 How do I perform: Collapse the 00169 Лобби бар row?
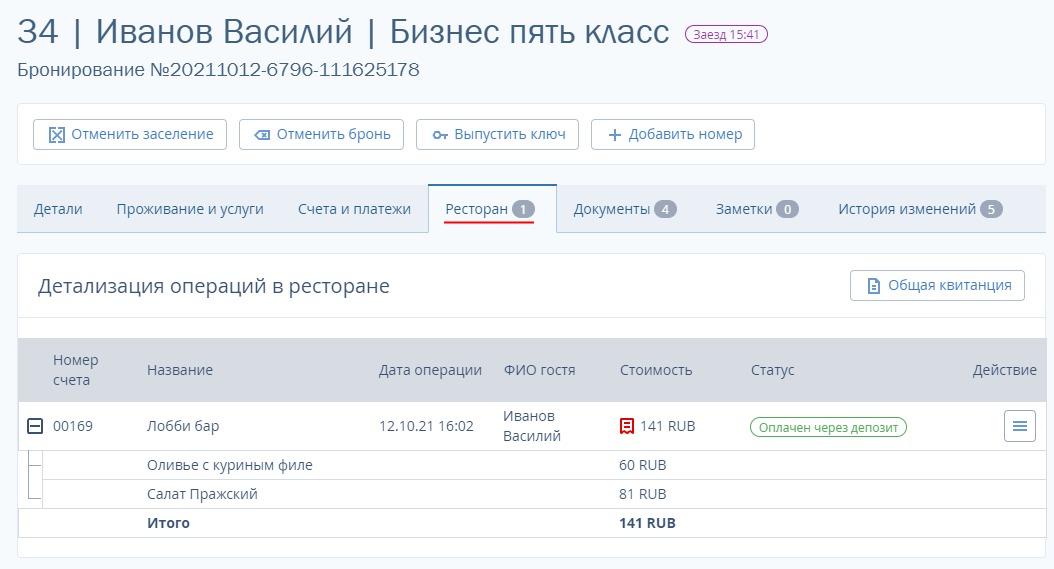(34, 426)
